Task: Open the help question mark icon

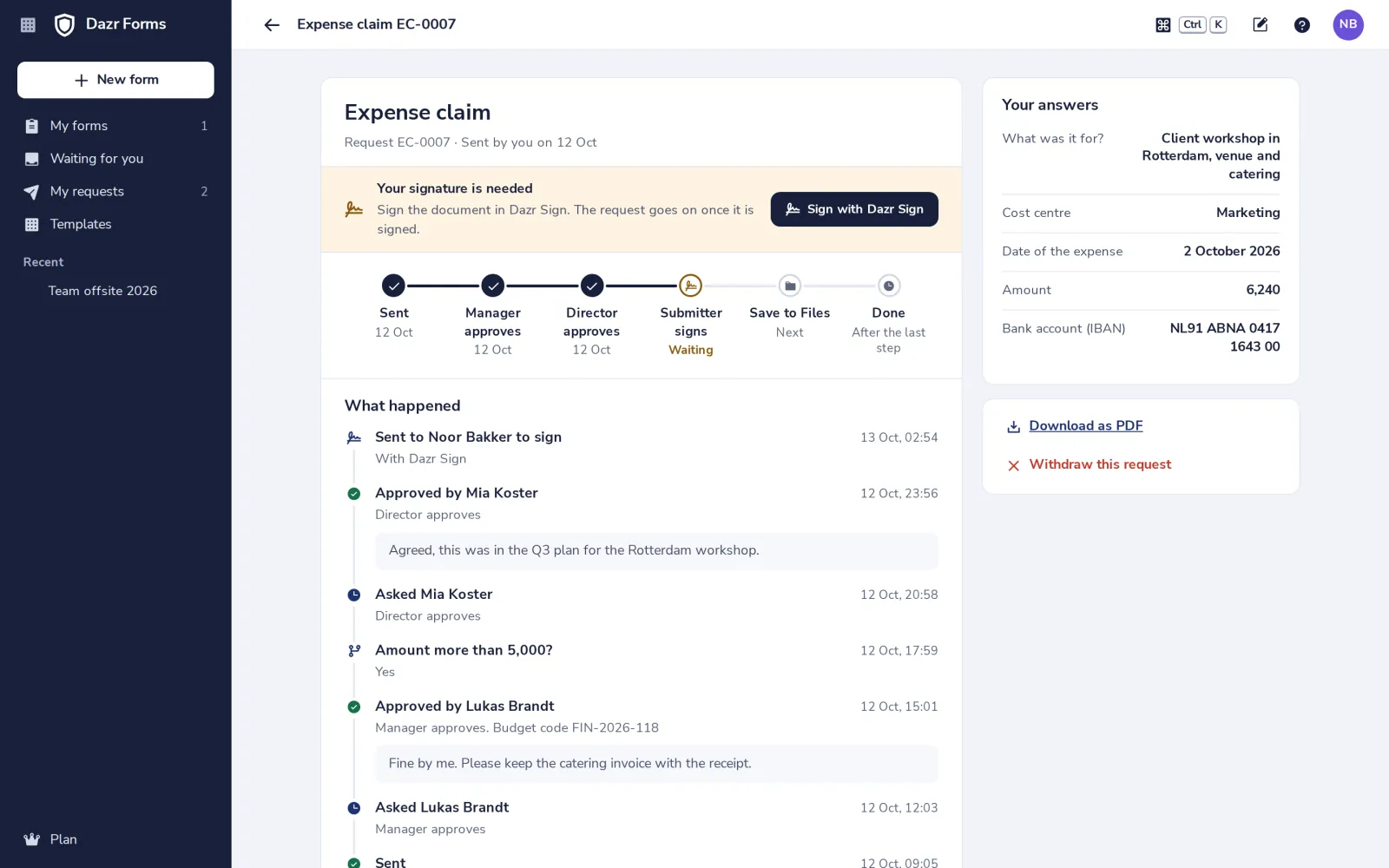Action: coord(1302,25)
